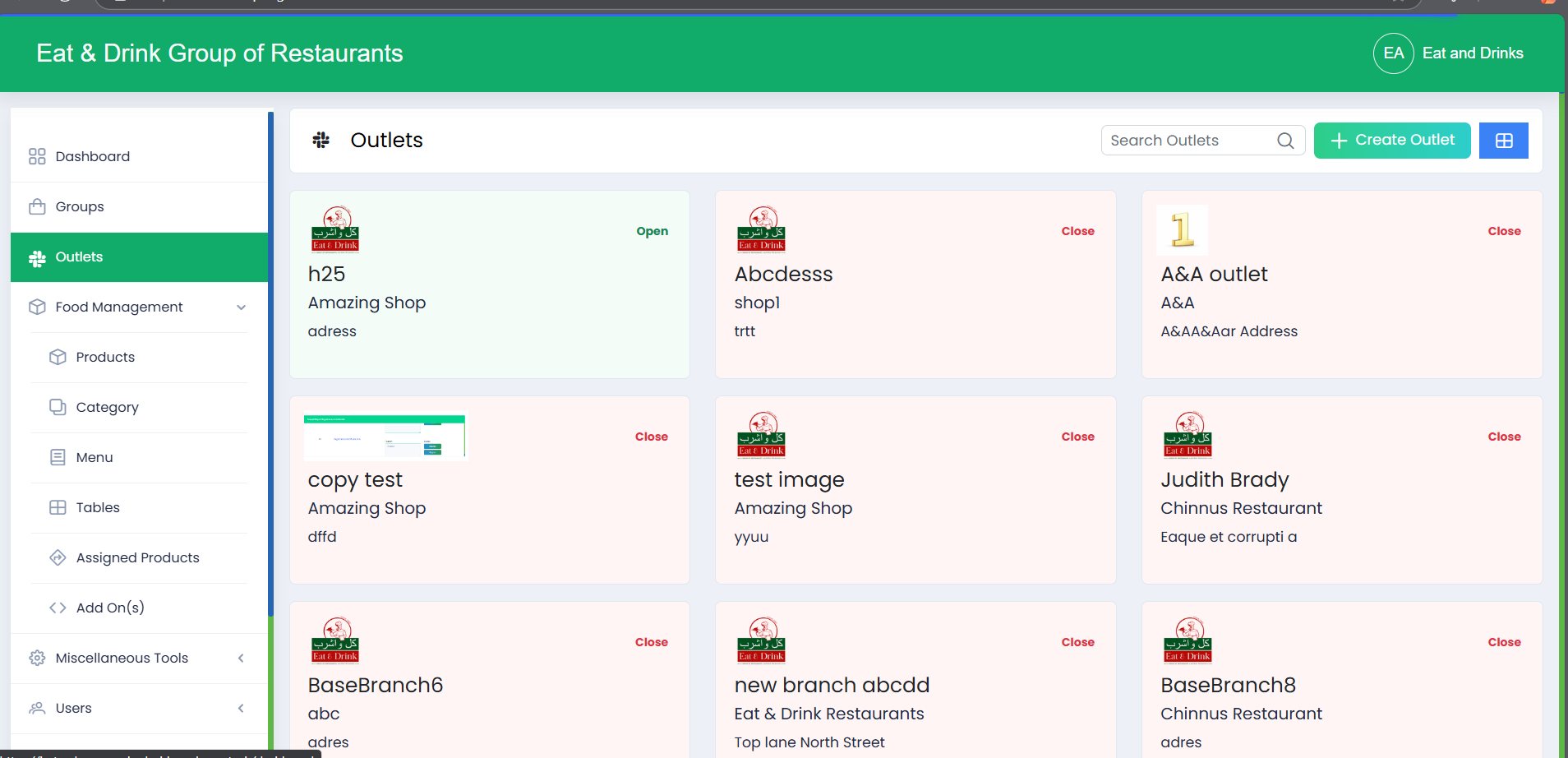Select the new branch abcdd outlet name
This screenshot has height=758, width=1568.
pyautogui.click(x=832, y=685)
